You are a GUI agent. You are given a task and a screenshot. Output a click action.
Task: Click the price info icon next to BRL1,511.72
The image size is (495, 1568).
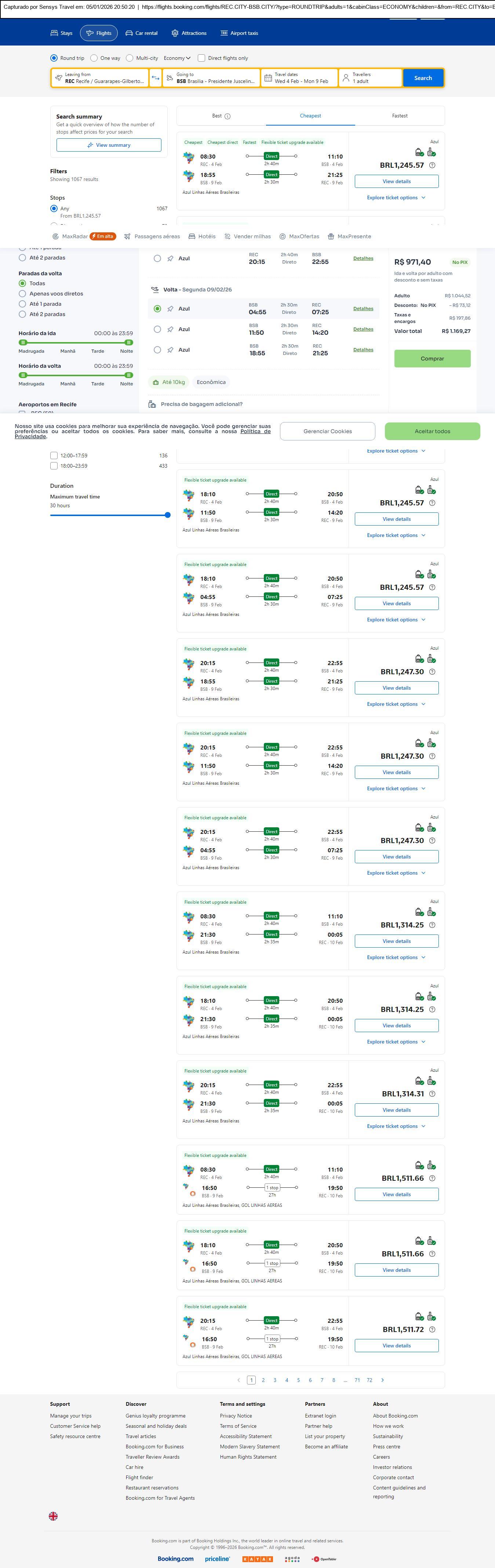[432, 1329]
